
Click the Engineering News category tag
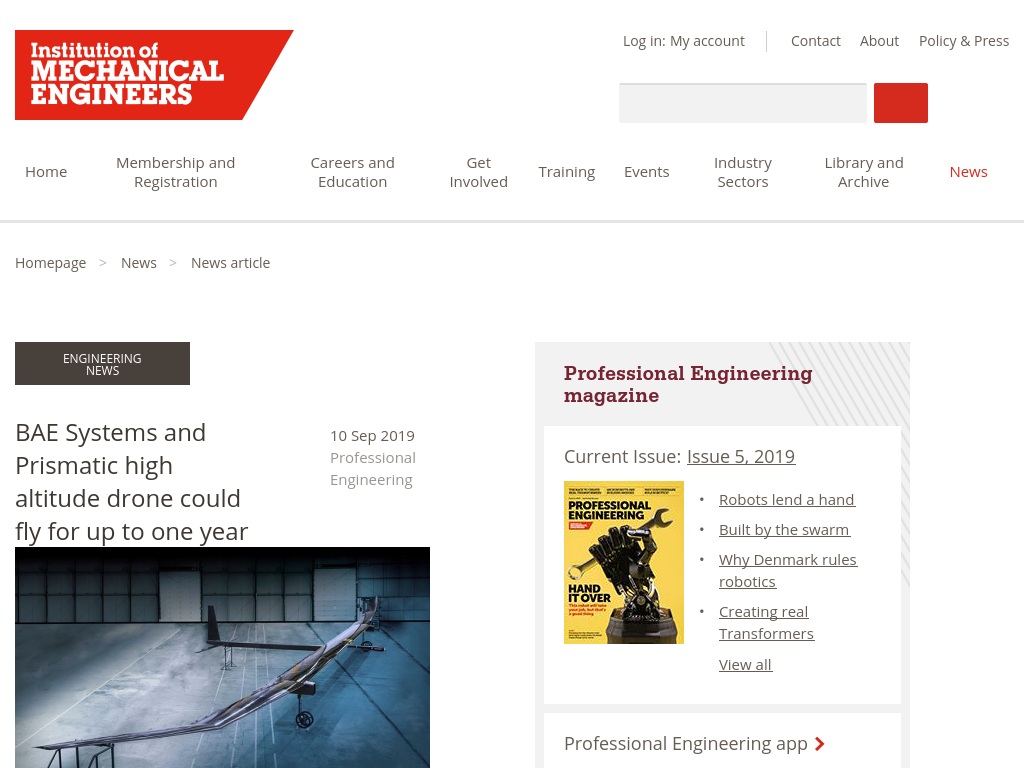(x=103, y=364)
